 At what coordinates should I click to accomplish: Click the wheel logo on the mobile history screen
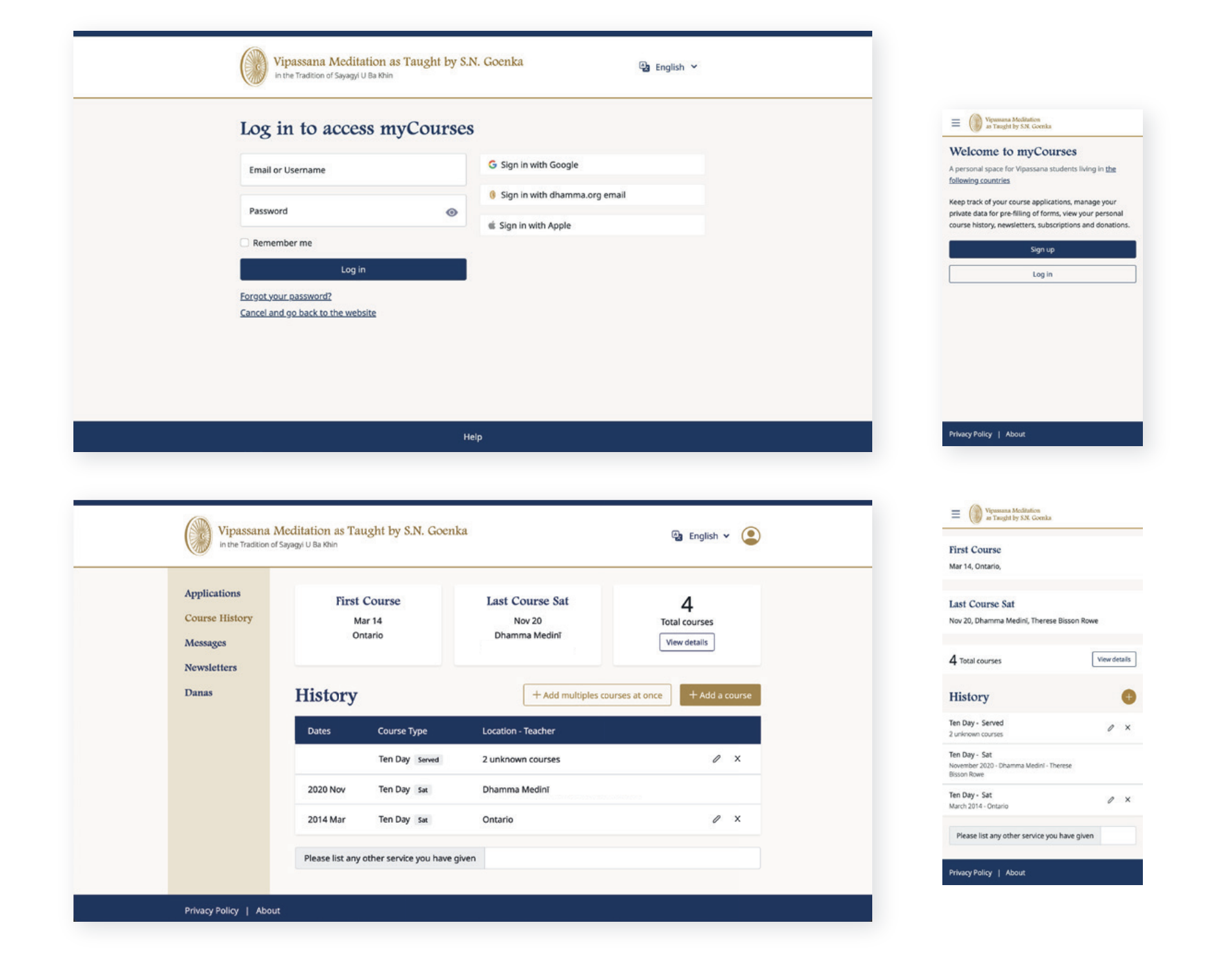(976, 514)
